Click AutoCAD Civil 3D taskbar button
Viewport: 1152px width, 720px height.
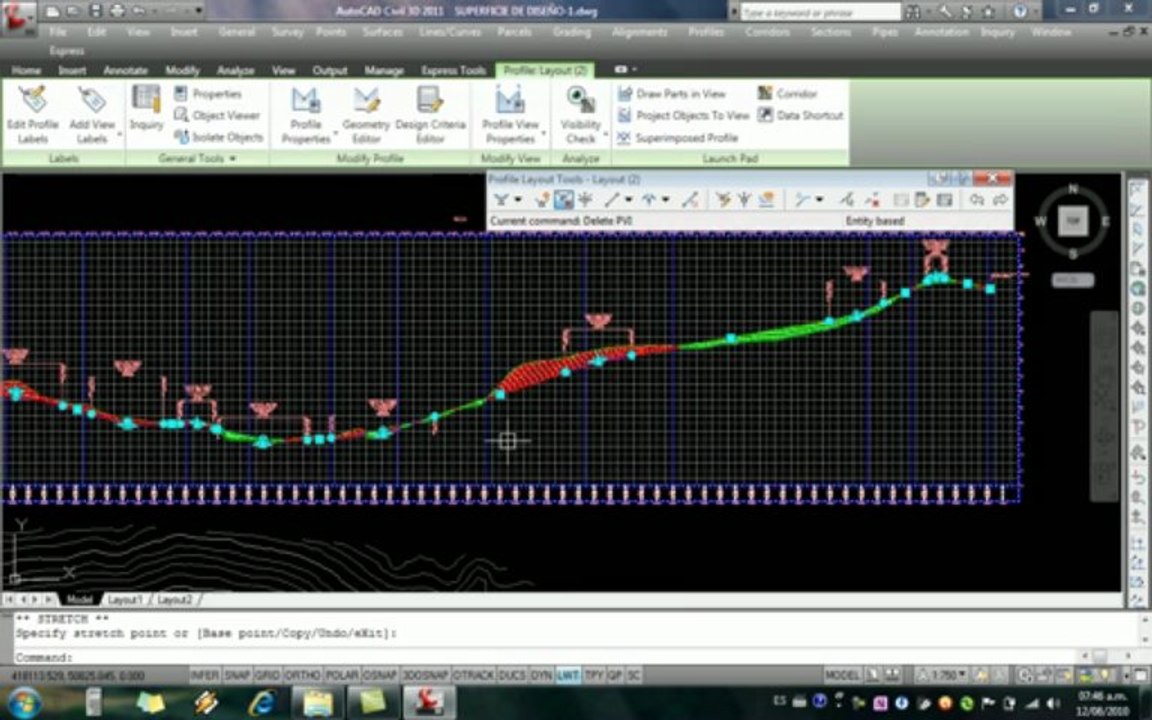click(x=428, y=702)
